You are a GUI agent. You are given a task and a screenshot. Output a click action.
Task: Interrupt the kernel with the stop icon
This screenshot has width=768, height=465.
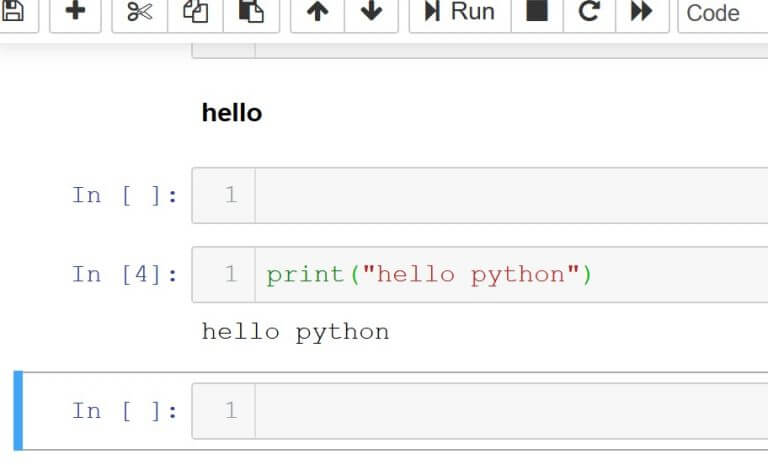click(537, 11)
